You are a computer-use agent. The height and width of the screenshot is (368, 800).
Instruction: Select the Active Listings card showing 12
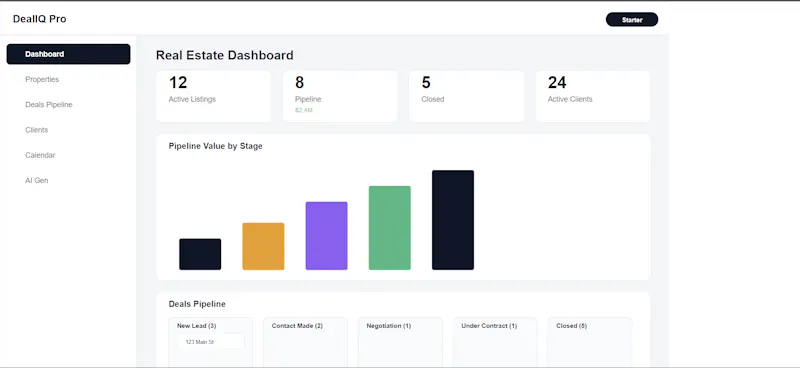(213, 96)
